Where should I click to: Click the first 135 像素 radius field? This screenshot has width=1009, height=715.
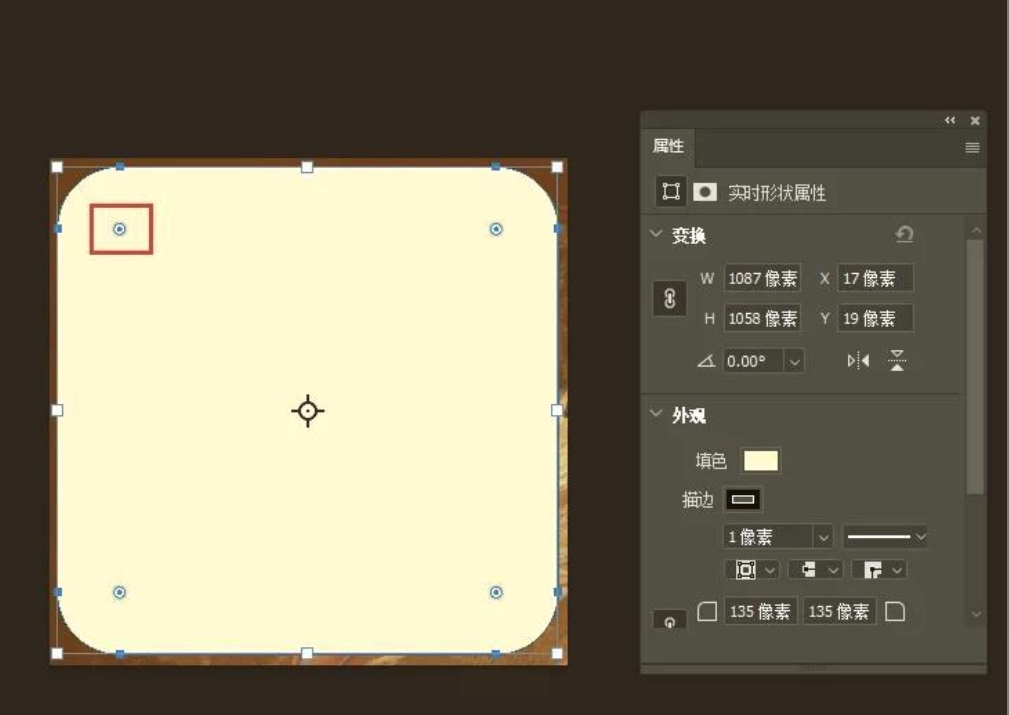pyautogui.click(x=761, y=611)
